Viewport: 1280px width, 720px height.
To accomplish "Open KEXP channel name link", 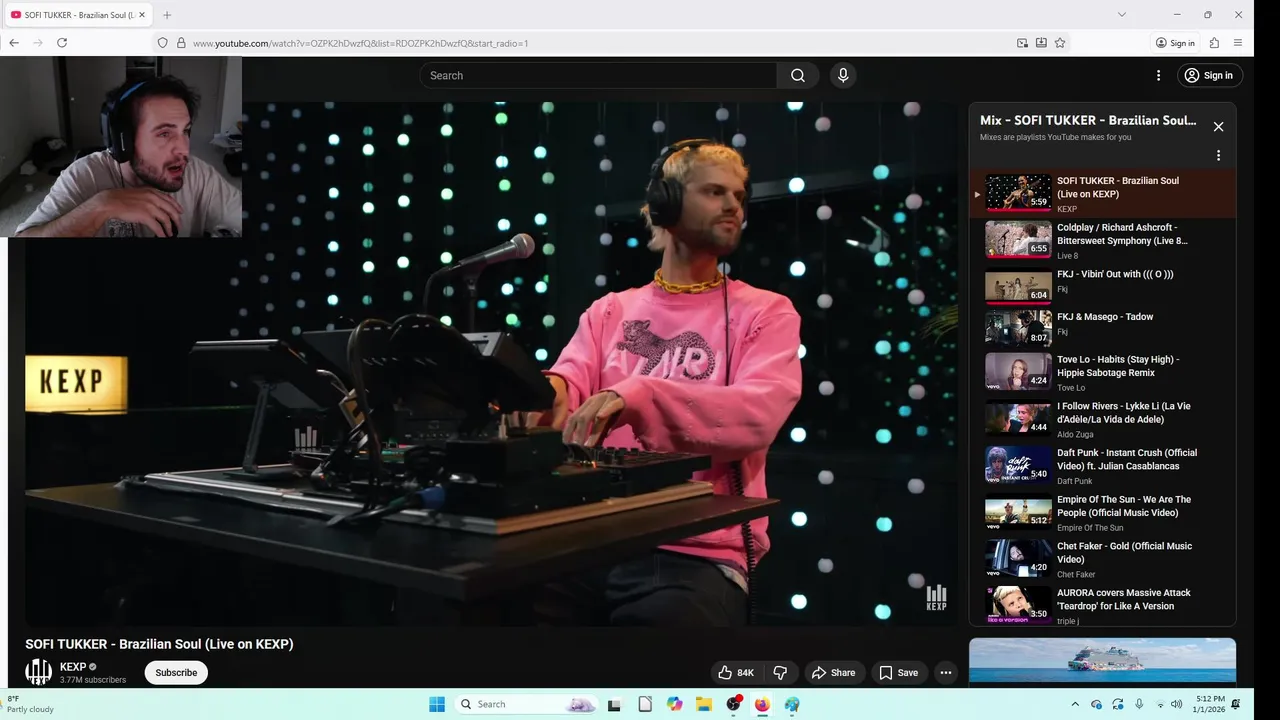I will (x=73, y=667).
